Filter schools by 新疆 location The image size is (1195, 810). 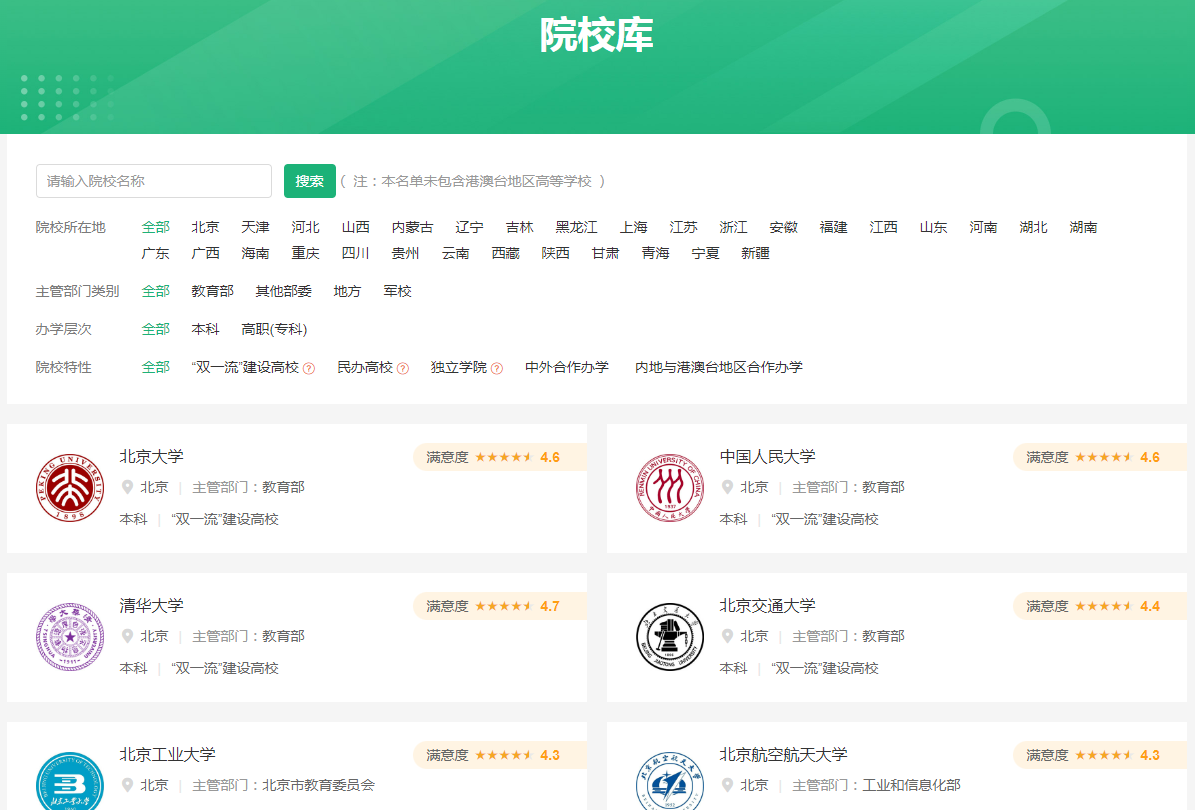(x=755, y=253)
